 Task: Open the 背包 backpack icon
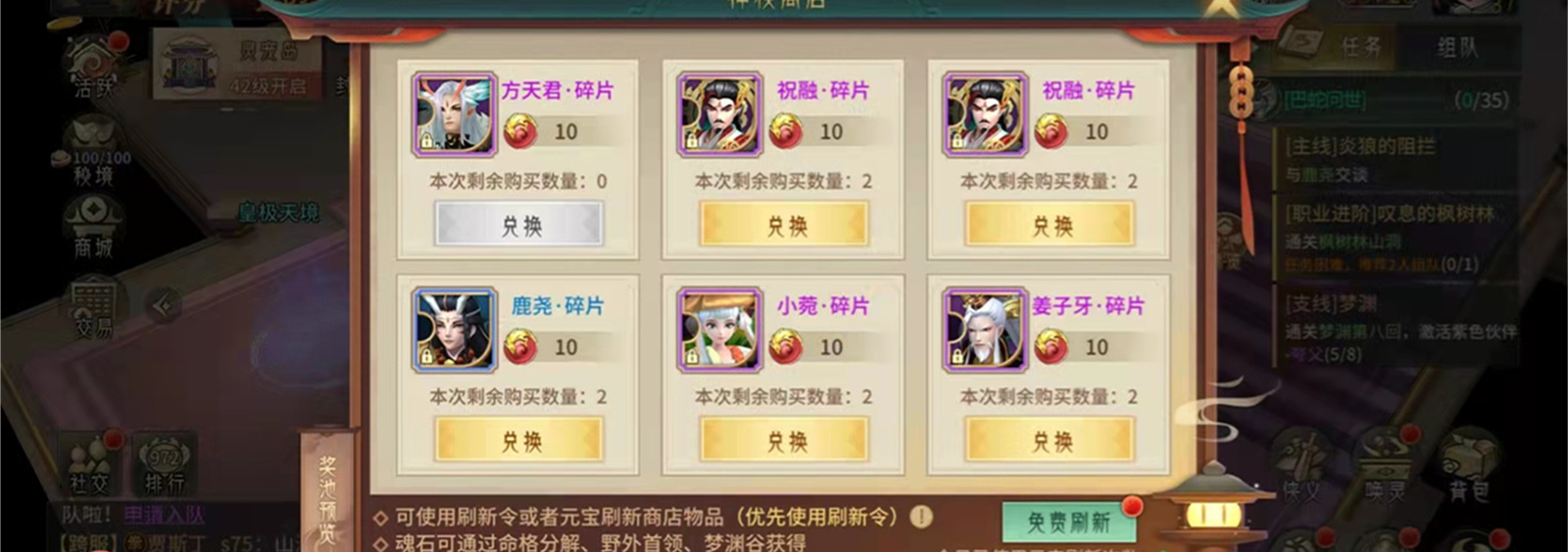pyautogui.click(x=1469, y=467)
